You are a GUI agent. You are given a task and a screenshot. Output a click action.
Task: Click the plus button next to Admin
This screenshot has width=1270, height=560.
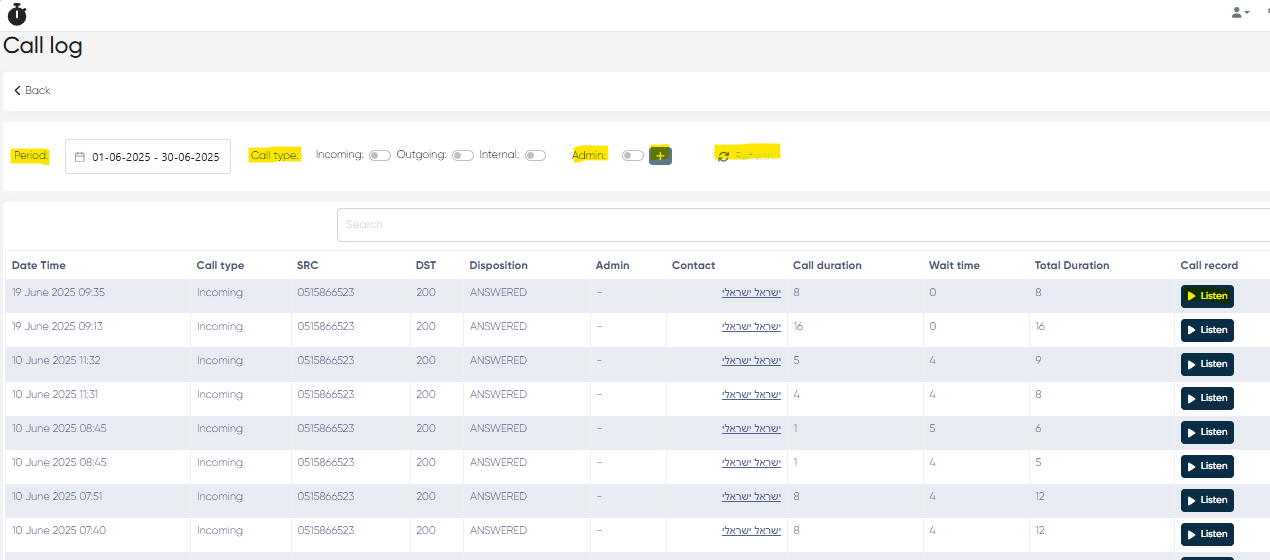tap(660, 155)
